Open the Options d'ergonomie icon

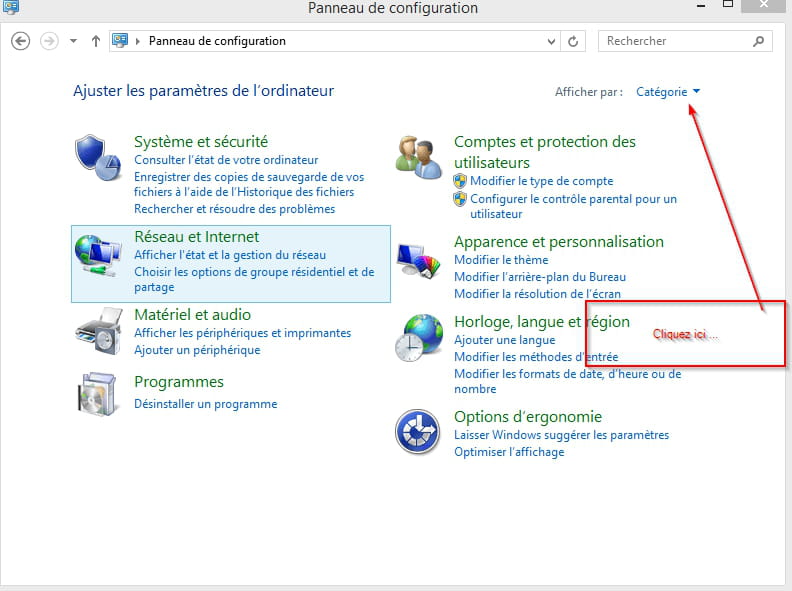pyautogui.click(x=418, y=432)
